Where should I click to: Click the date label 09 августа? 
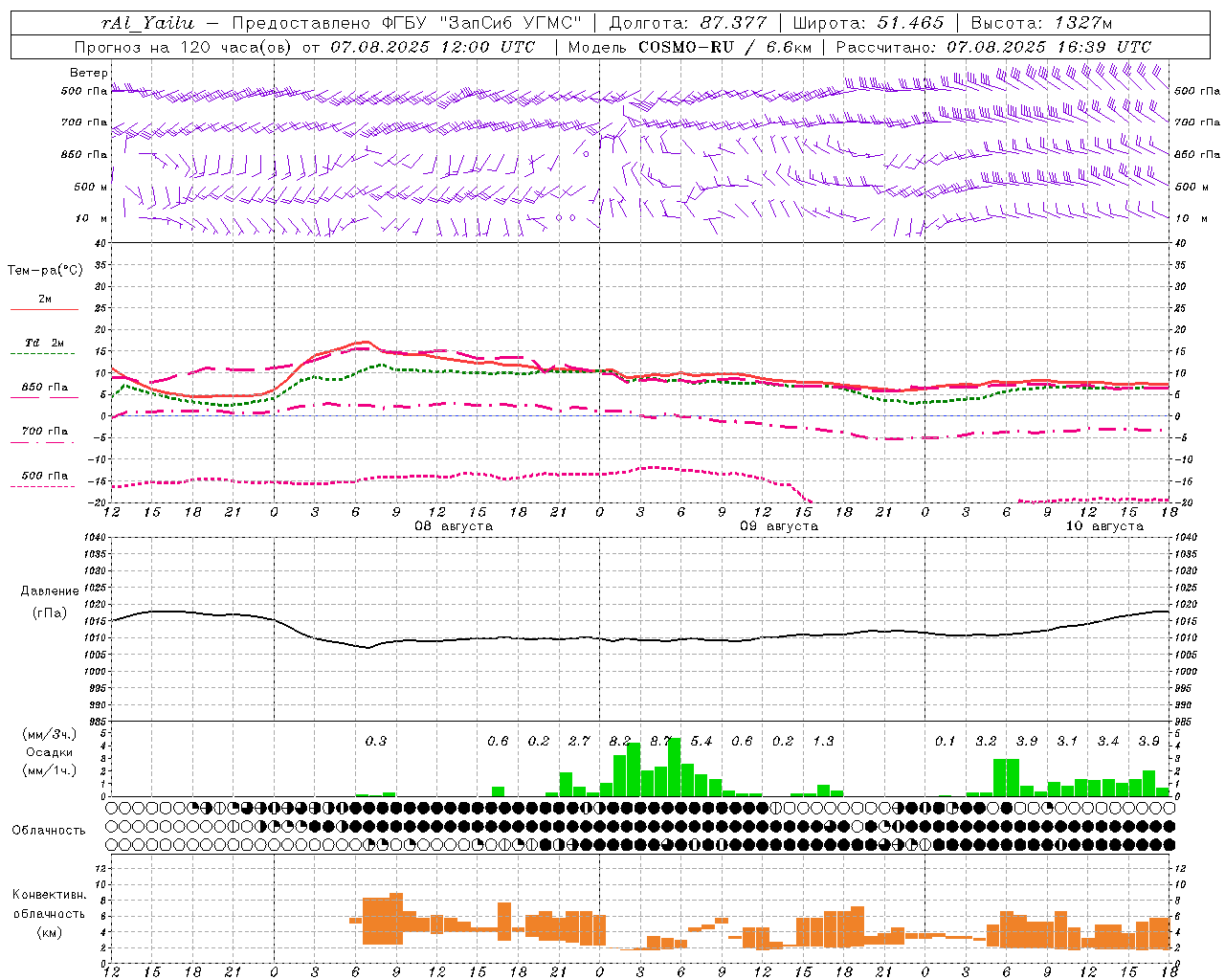coord(779,526)
